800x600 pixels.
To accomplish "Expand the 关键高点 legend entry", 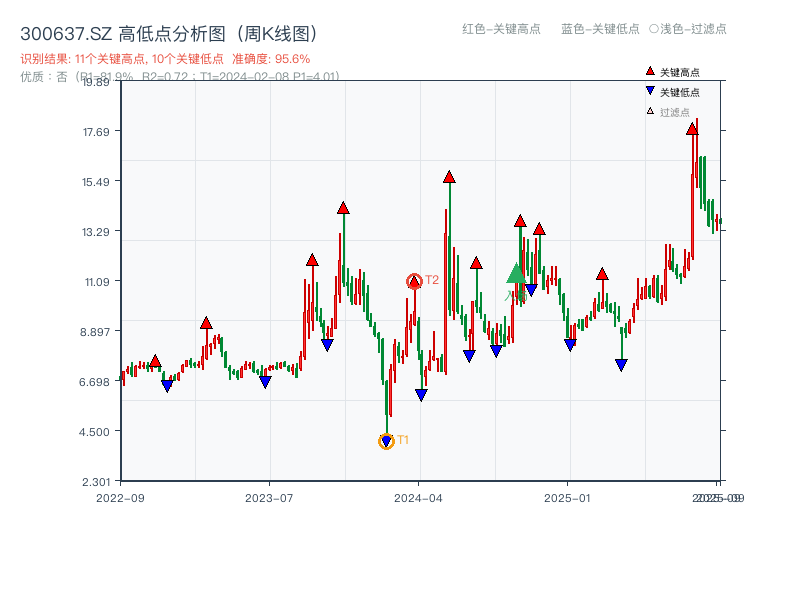I will click(678, 70).
